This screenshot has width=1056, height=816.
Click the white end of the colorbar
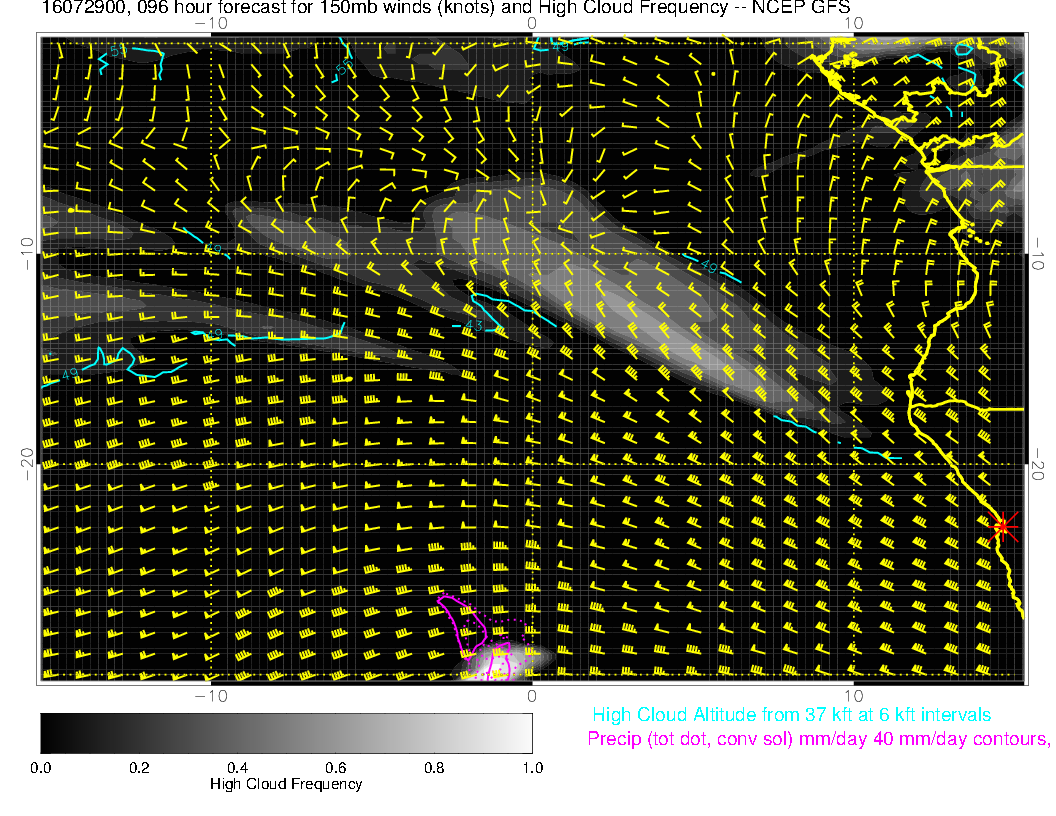[x=526, y=732]
